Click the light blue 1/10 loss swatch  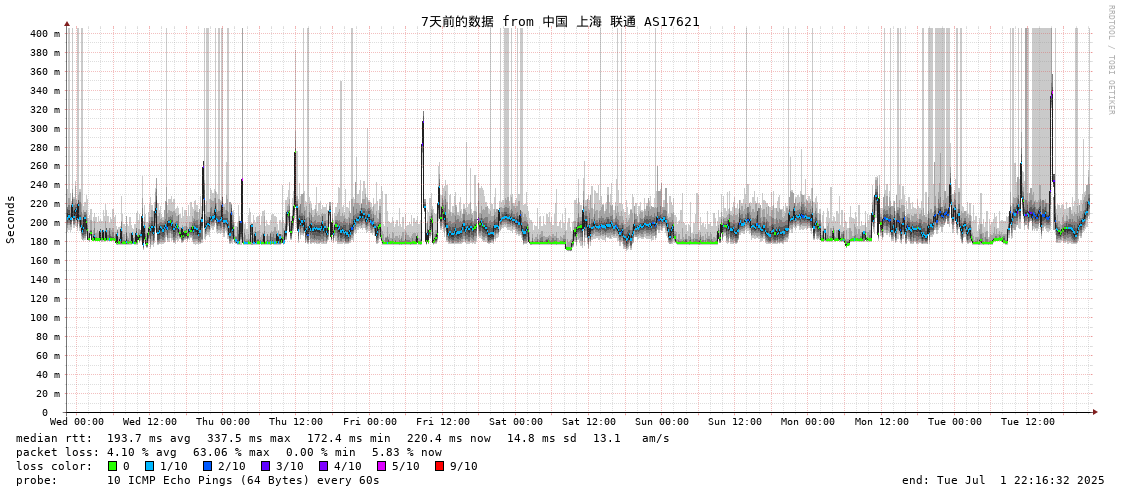point(149,466)
